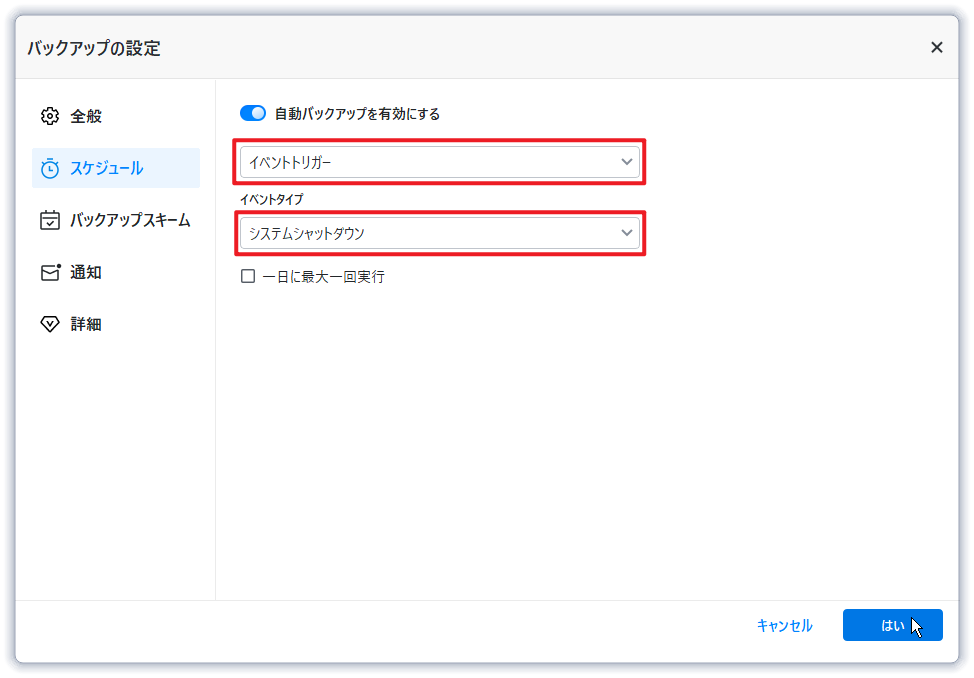Check the 一日に最大一回実行 checkbox
Viewport: 974px width, 678px height.
(248, 277)
